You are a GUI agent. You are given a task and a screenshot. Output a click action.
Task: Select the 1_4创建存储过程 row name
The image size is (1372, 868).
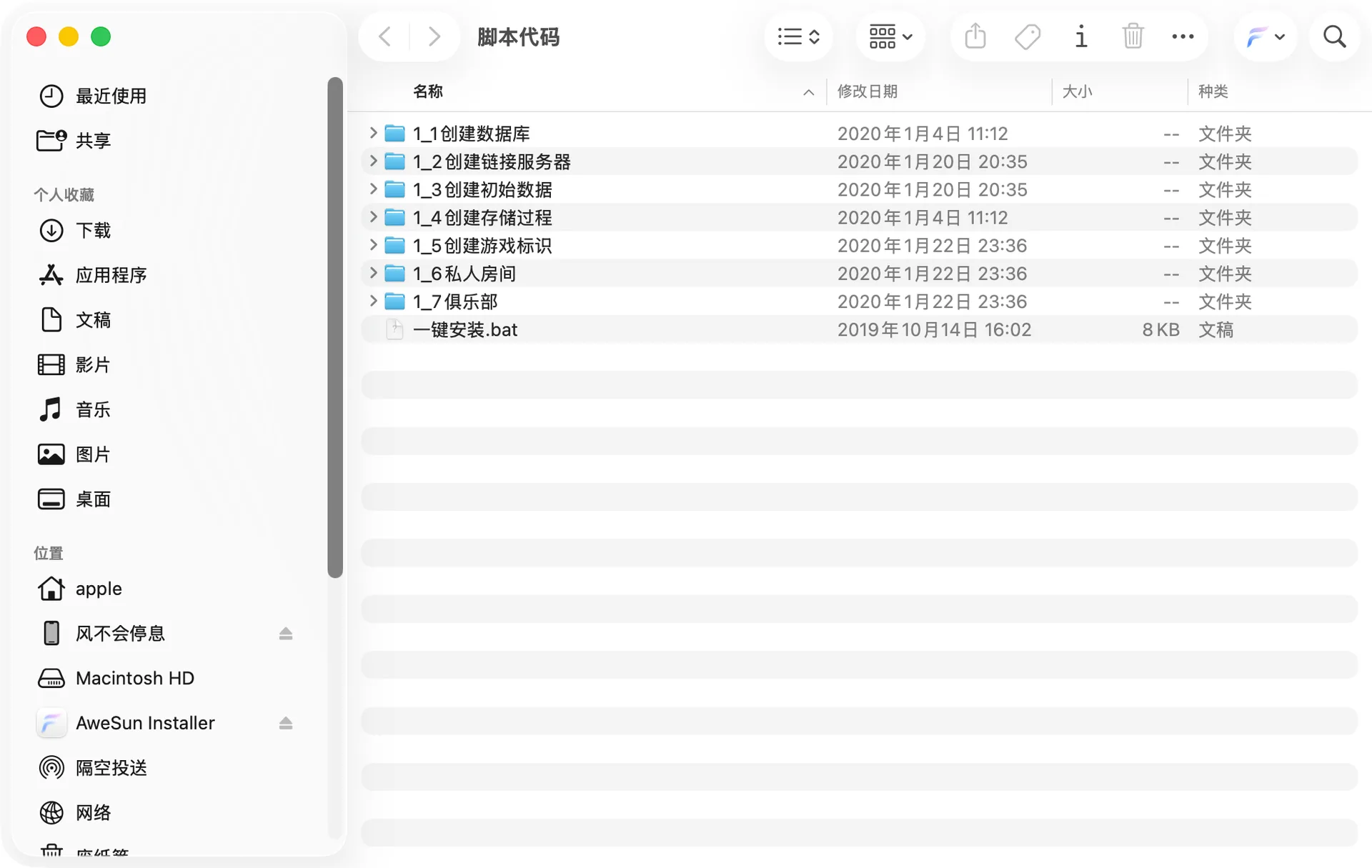[x=482, y=218]
